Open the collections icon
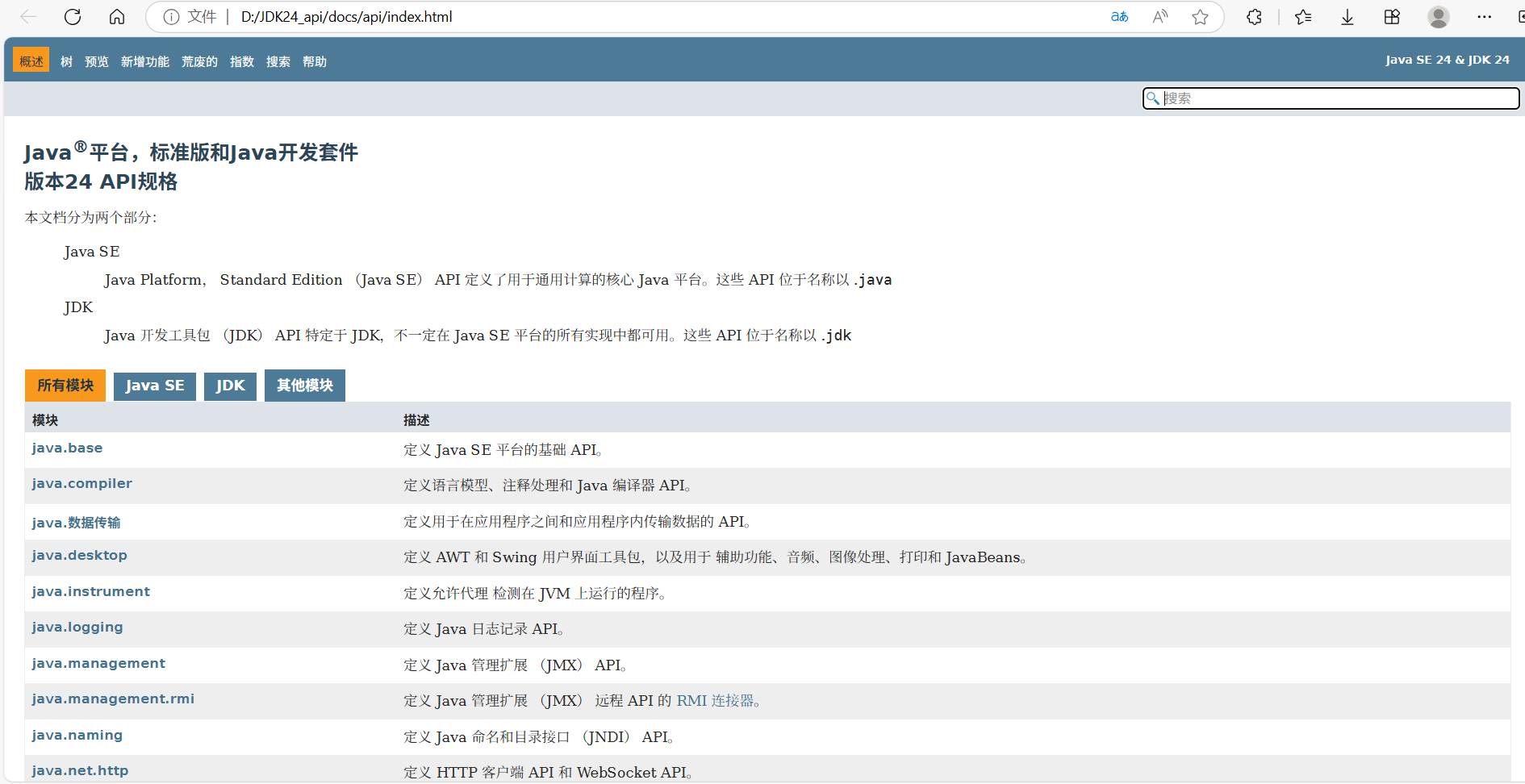Image resolution: width=1525 pixels, height=784 pixels. coord(1392,17)
